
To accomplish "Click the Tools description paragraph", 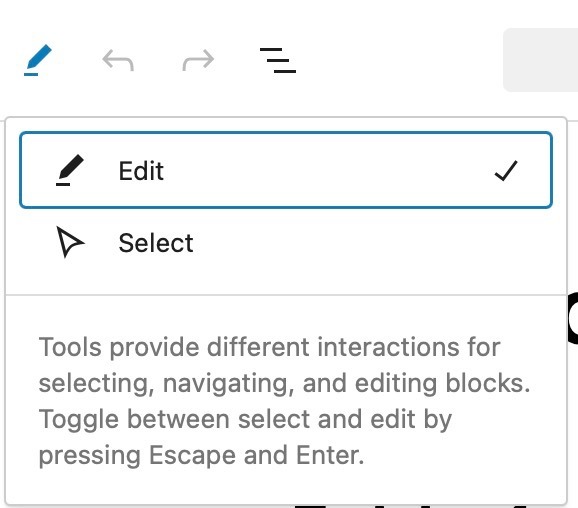I will coord(284,401).
